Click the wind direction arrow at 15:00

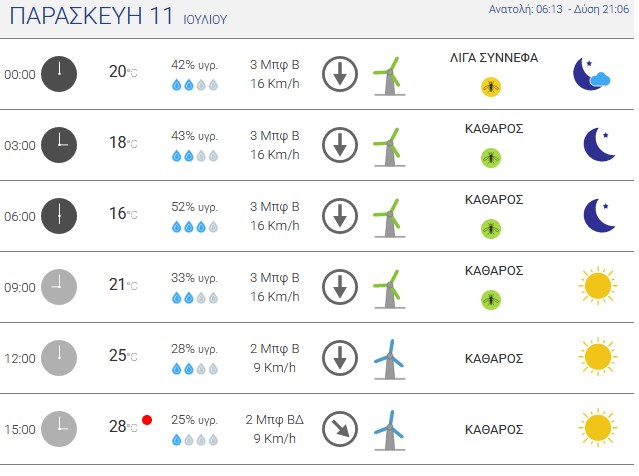[x=340, y=429]
